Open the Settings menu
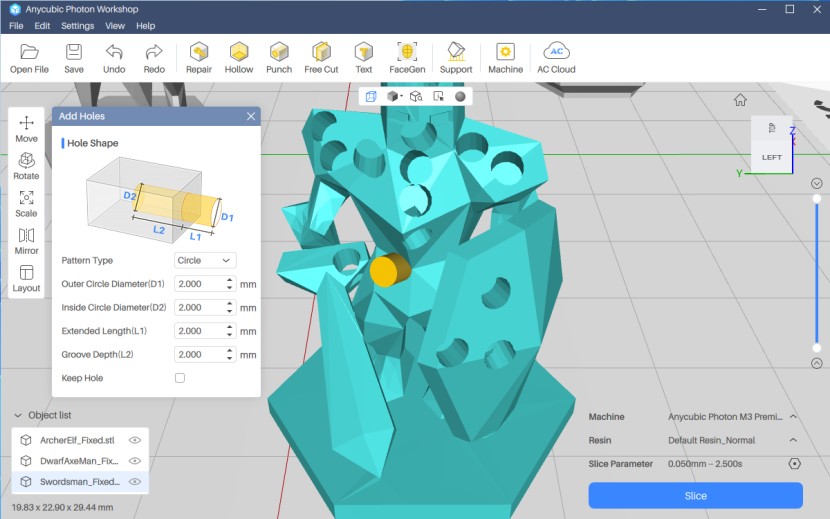Viewport: 830px width, 519px height. click(77, 26)
